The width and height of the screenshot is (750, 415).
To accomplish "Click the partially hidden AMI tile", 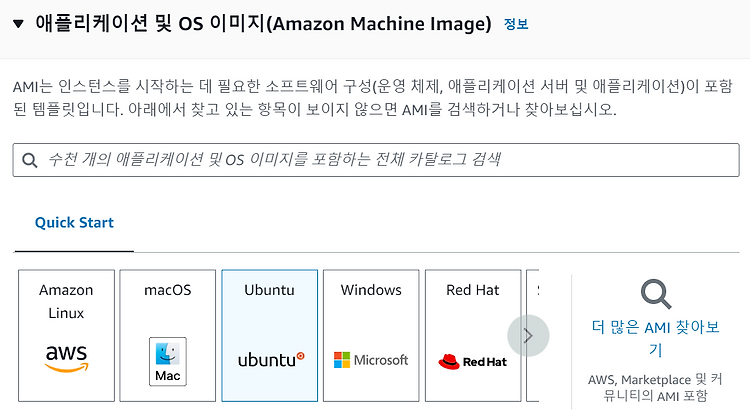I will pyautogui.click(x=532, y=336).
